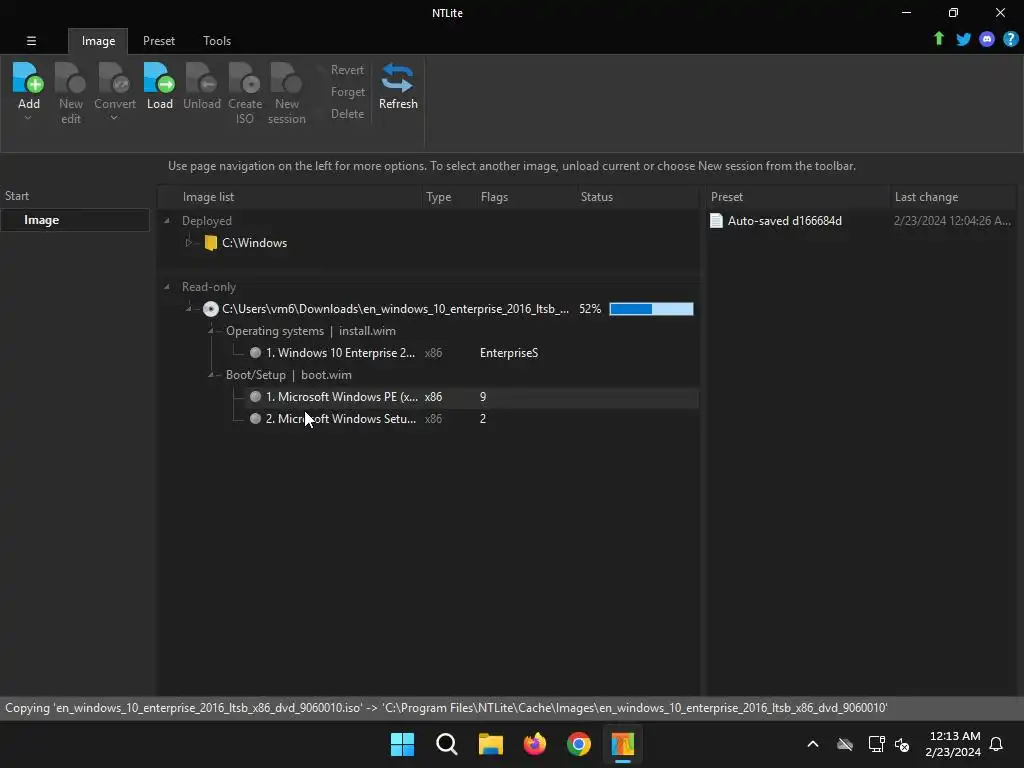
Task: Click the Forget button
Action: click(347, 92)
